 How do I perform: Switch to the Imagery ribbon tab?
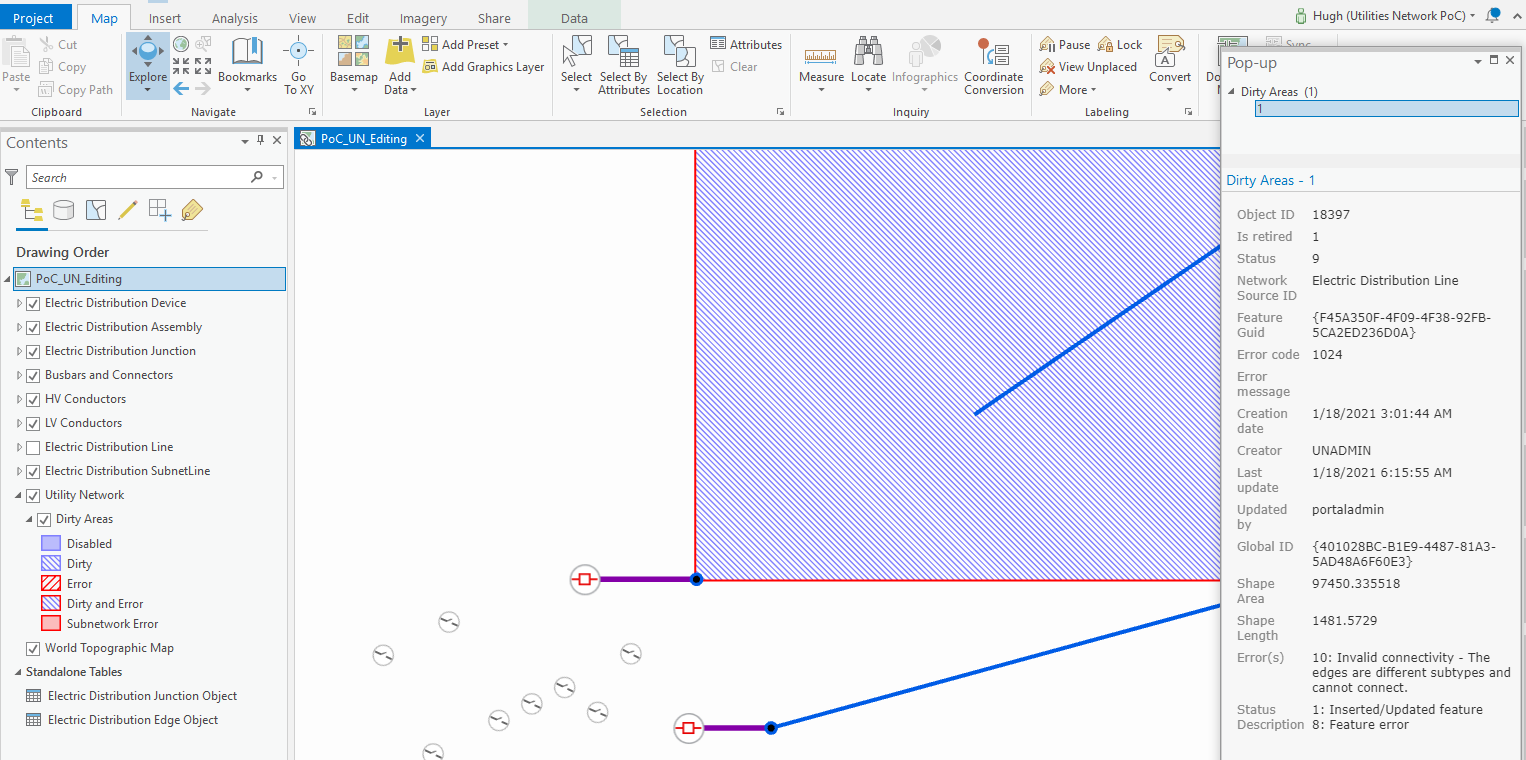click(422, 17)
